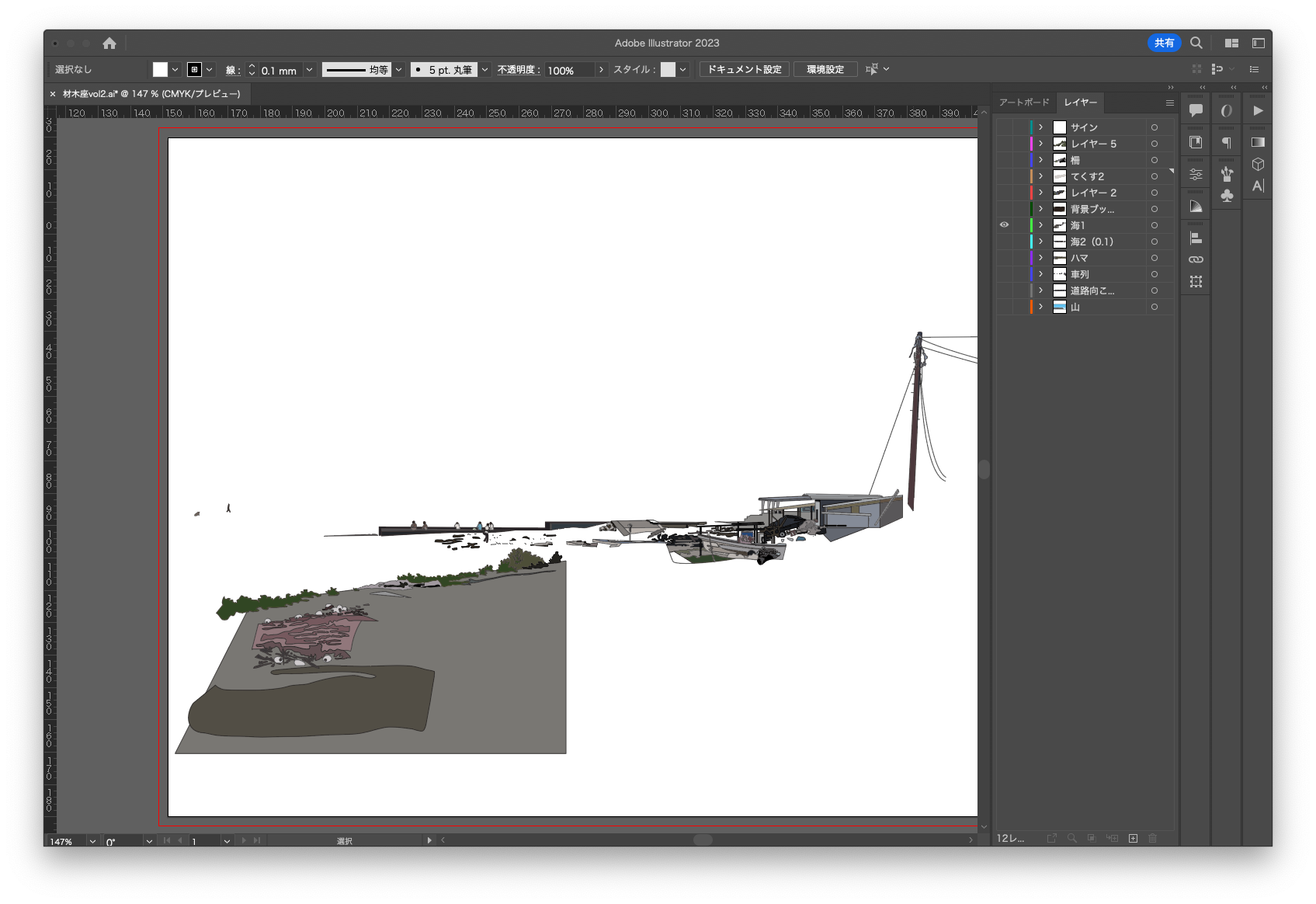Open the Properties panel sliders icon
Image resolution: width=1316 pixels, height=904 pixels.
(x=1196, y=175)
